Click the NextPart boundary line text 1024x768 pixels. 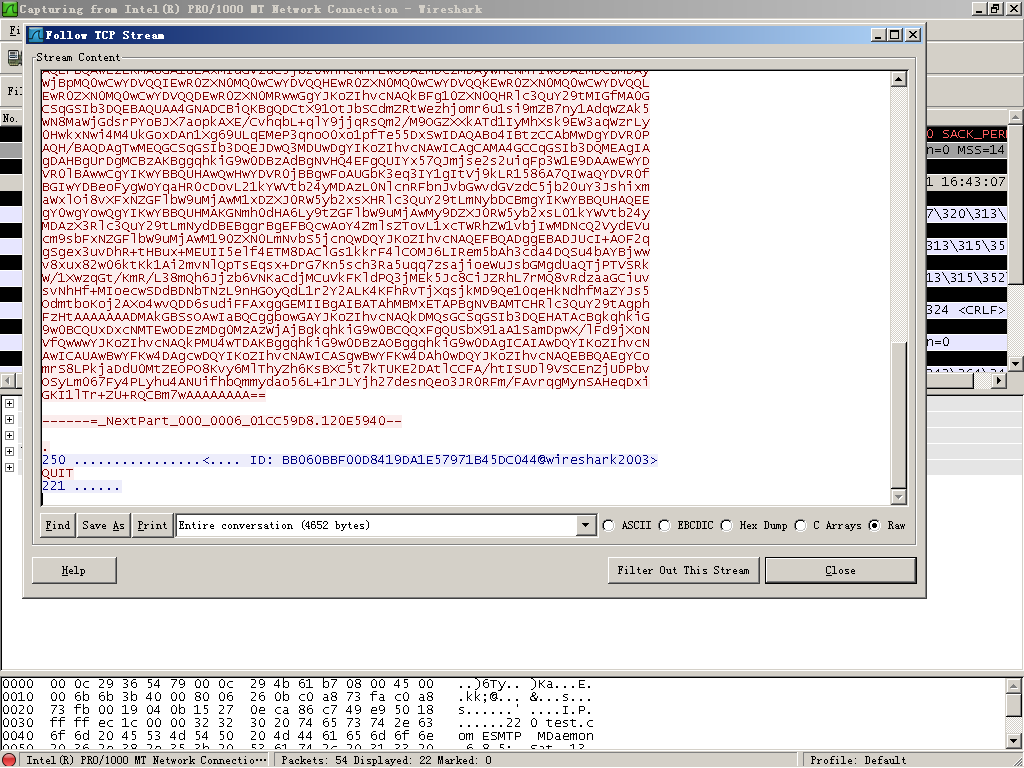point(222,421)
